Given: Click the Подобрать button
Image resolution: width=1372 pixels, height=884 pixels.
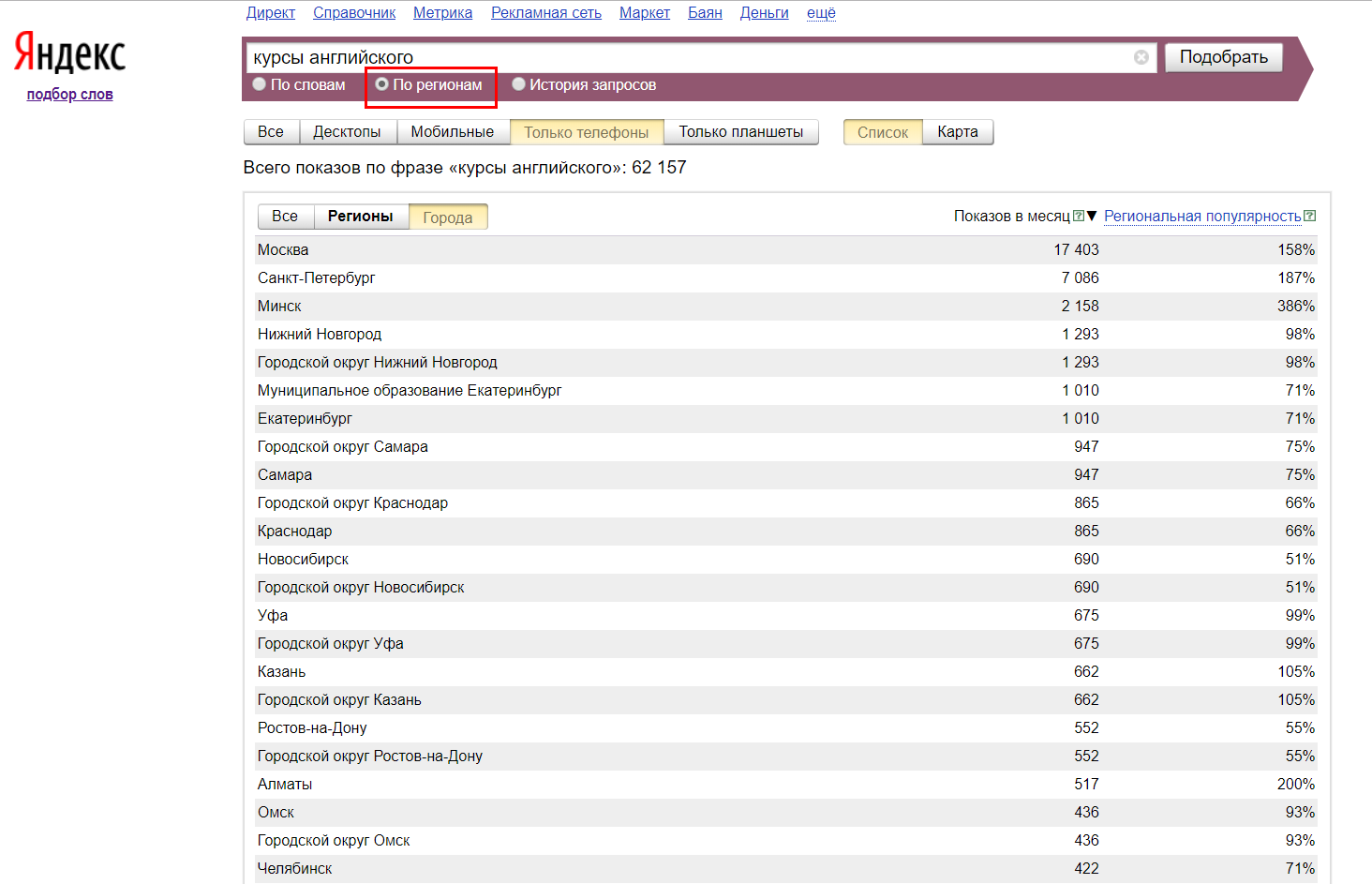Looking at the screenshot, I should [x=1224, y=57].
